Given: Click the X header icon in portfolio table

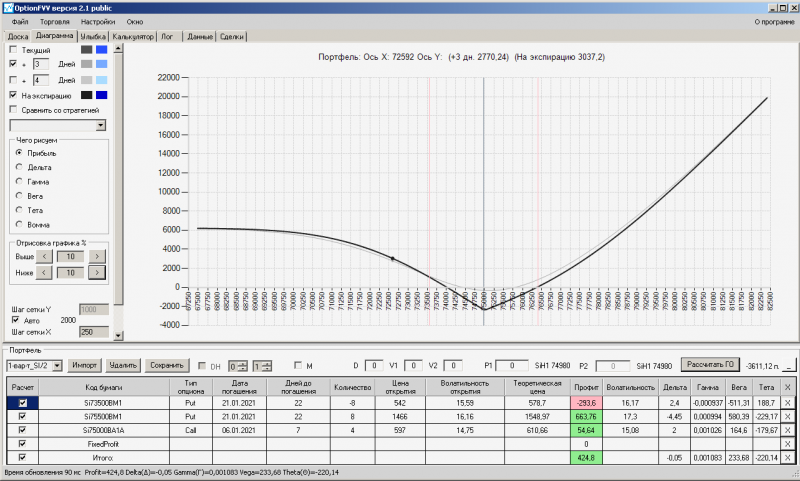Looking at the screenshot, I should coord(788,387).
